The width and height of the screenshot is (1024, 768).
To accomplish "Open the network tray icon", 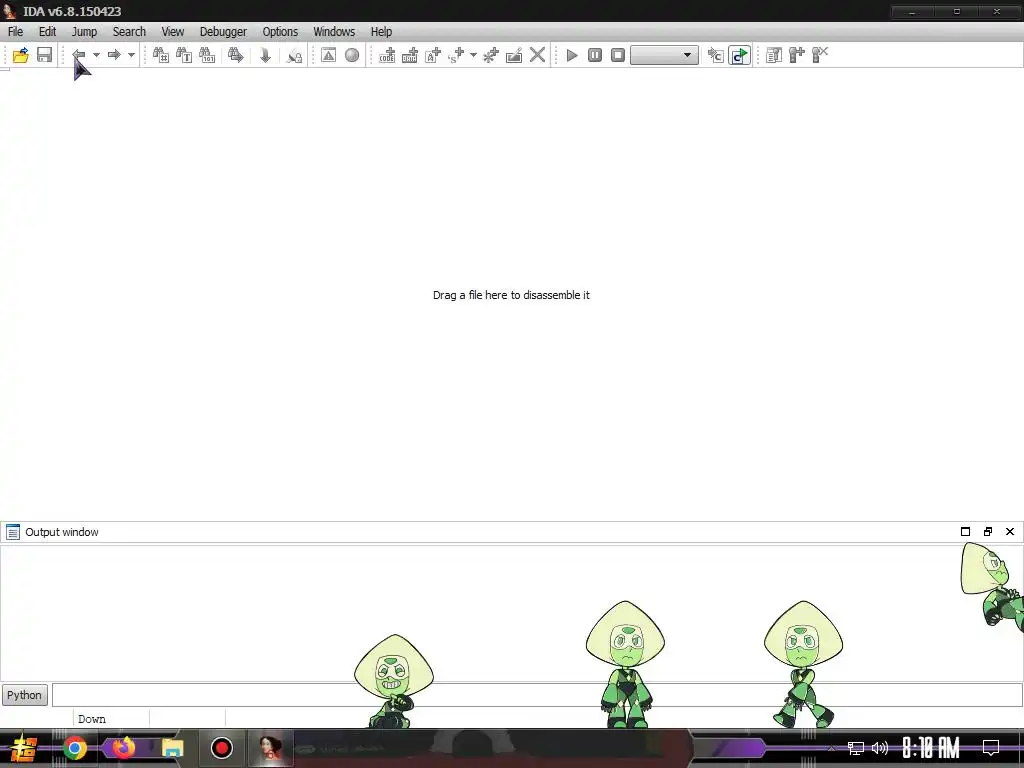I will pos(856,748).
